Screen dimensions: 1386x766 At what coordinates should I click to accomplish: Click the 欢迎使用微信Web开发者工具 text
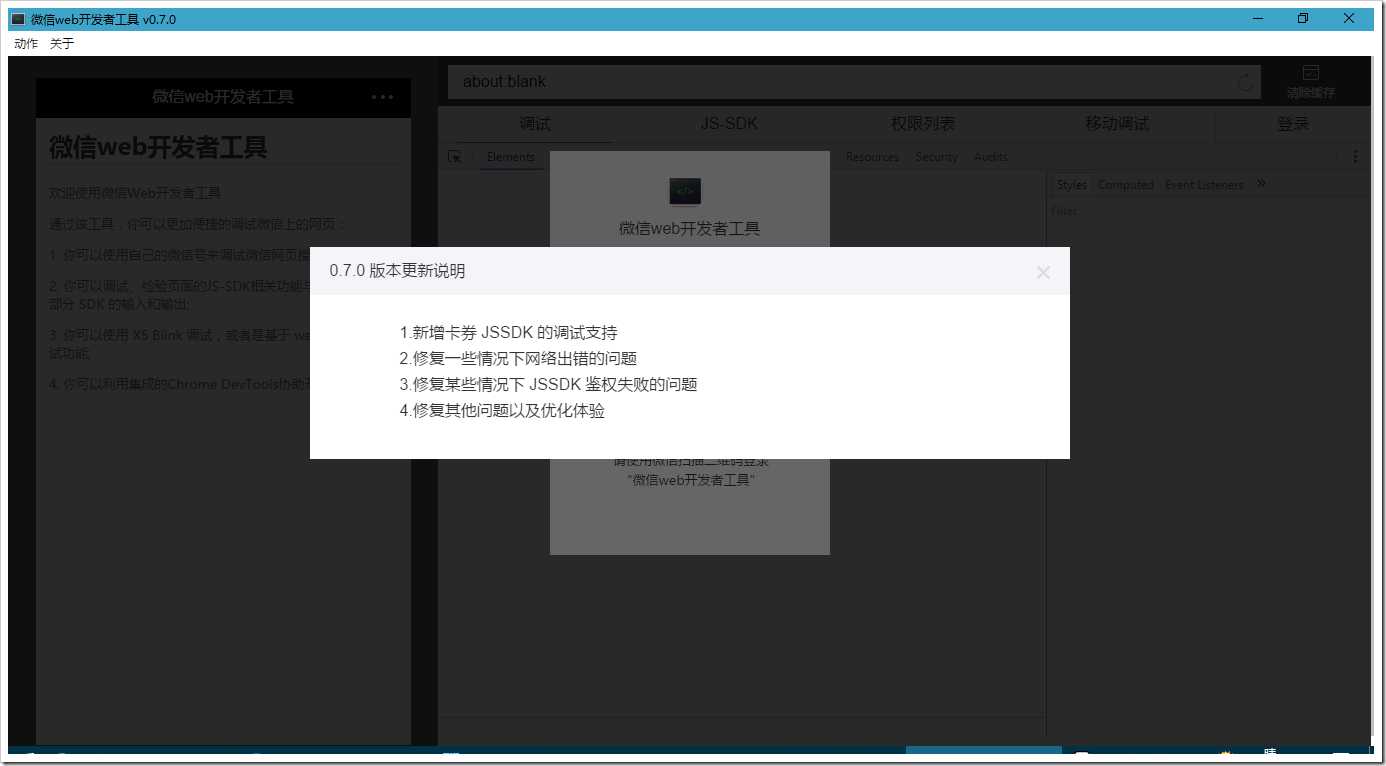click(x=135, y=193)
